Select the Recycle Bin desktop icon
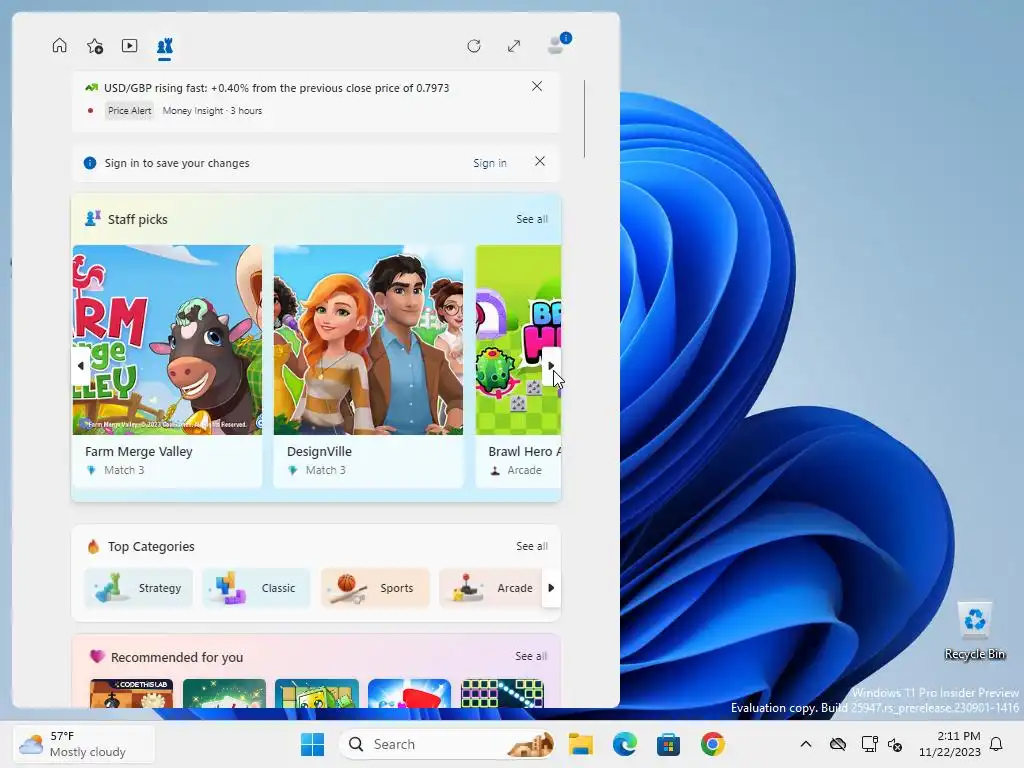Screen dimensions: 1024x768 coord(975,631)
